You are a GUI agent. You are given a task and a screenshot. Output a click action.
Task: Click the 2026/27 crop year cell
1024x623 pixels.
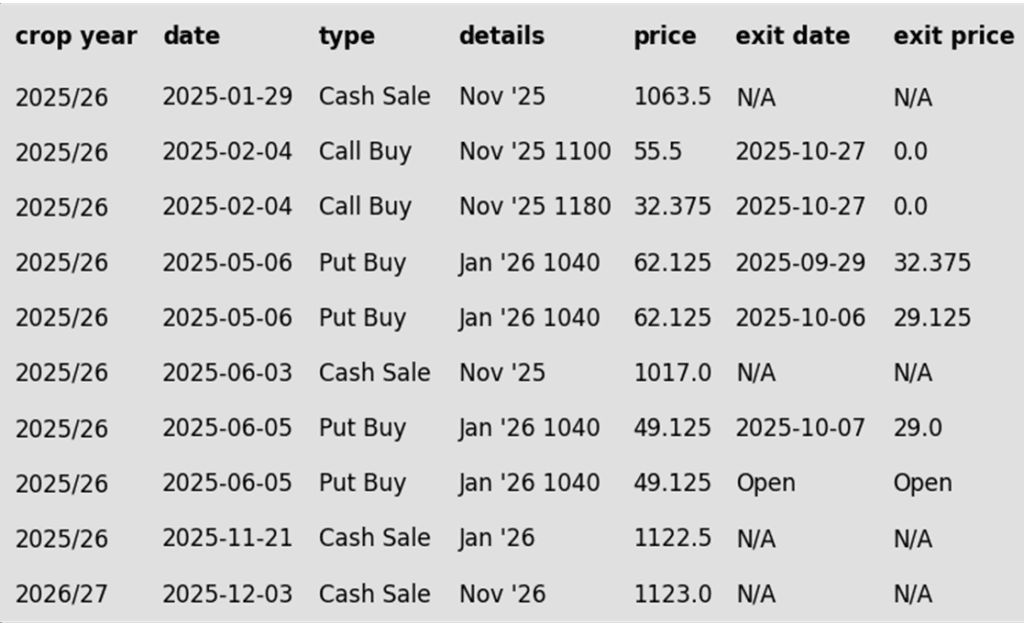[61, 593]
